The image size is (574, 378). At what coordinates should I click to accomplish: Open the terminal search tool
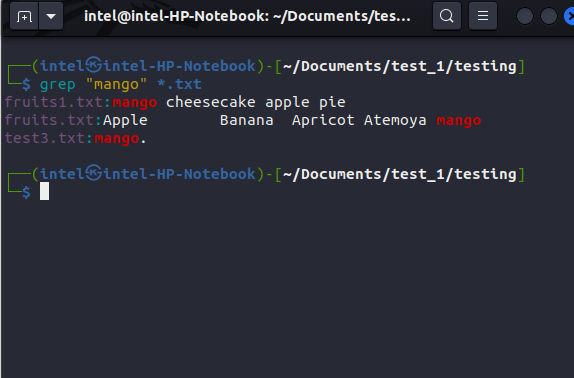pyautogui.click(x=447, y=16)
